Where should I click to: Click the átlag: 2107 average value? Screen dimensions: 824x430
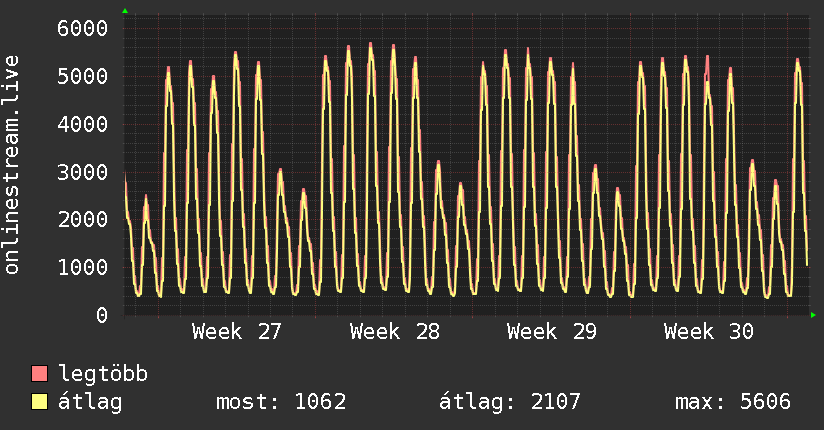[x=510, y=402]
